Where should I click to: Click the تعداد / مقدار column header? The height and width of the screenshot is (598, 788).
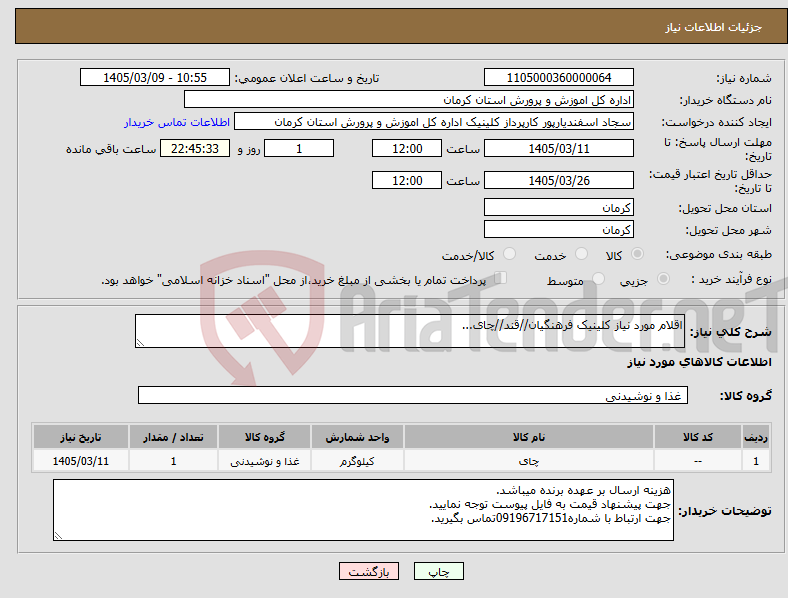pos(173,437)
